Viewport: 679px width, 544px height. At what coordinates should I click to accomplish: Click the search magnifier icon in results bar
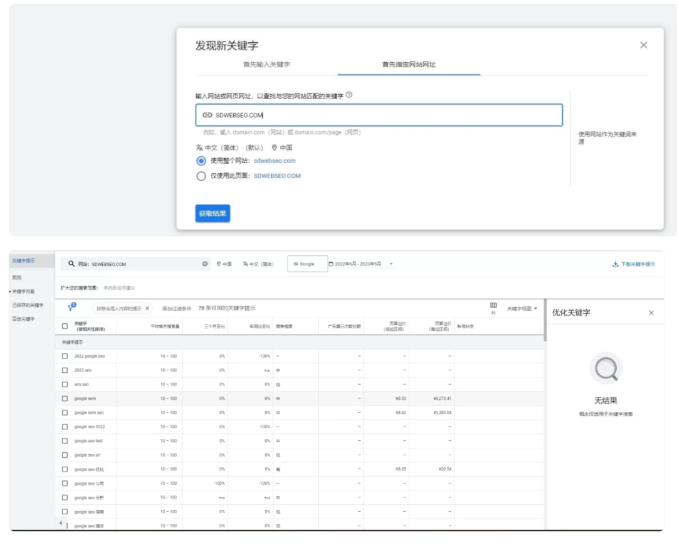[x=71, y=264]
